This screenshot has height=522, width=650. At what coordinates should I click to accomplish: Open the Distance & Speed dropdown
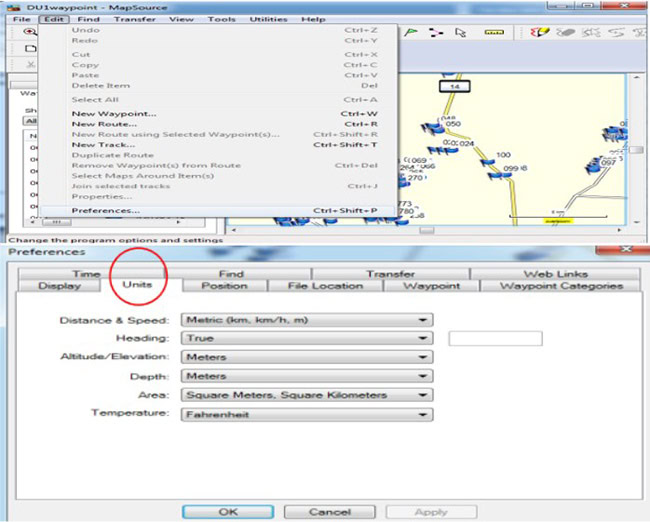(x=307, y=320)
